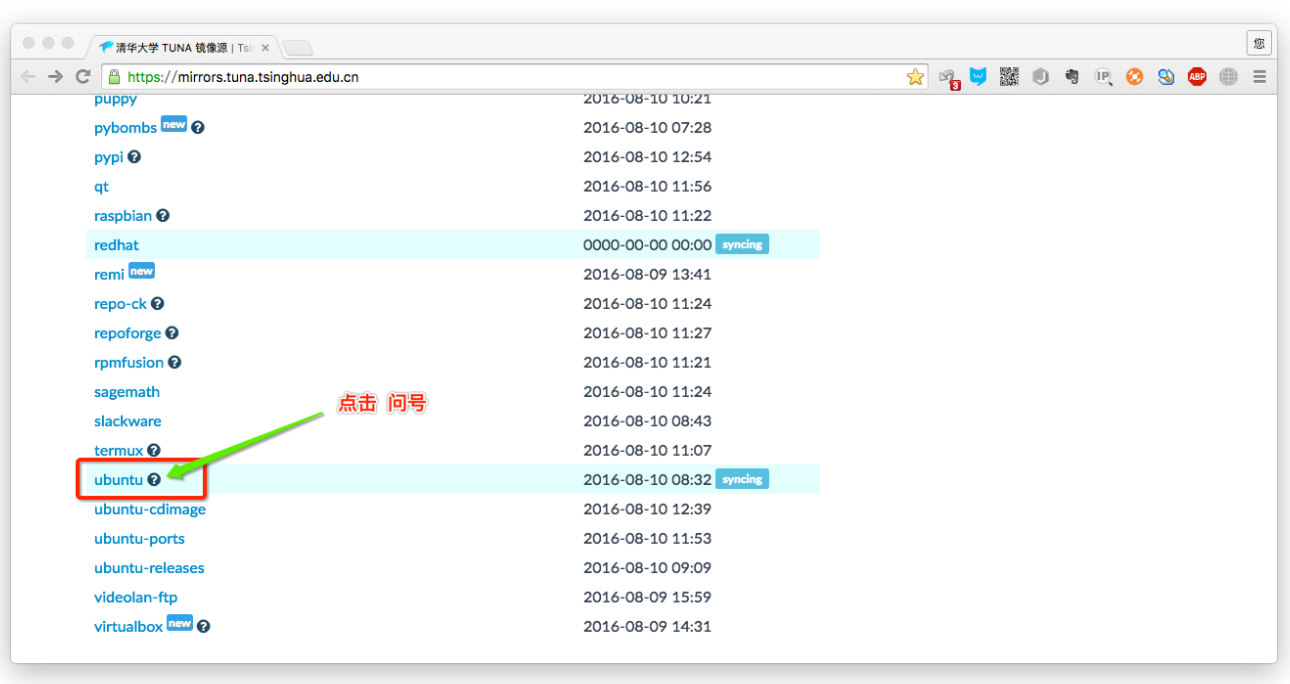Screen dimensions: 1290x684
Task: Click the IP lookup extension icon
Action: [1103, 76]
